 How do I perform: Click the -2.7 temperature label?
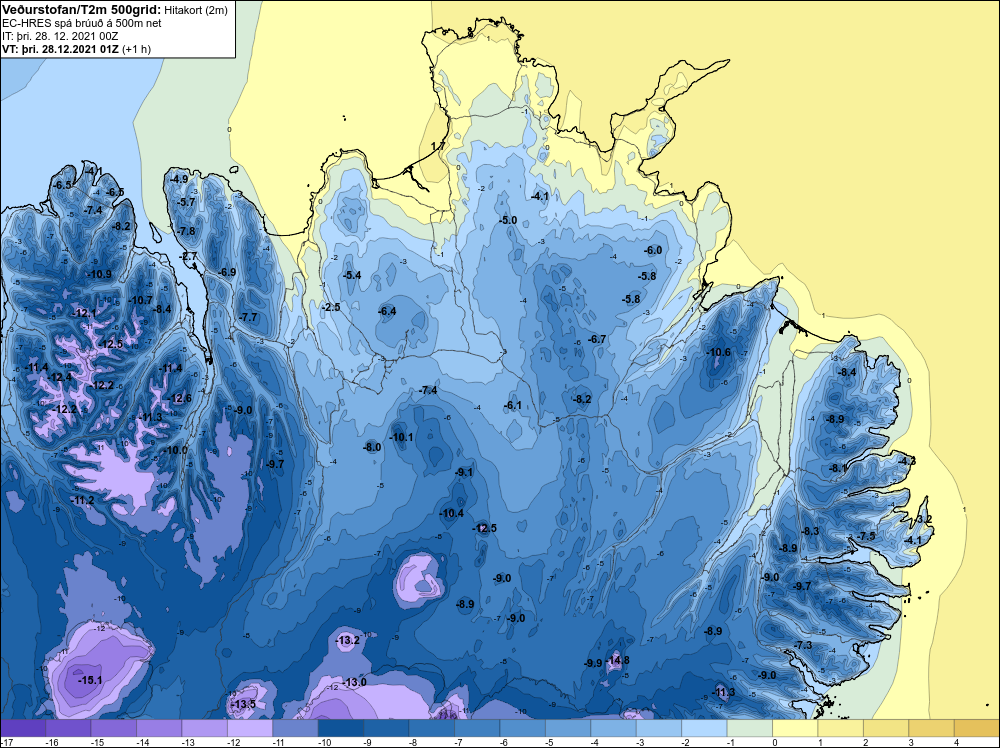coord(189,256)
